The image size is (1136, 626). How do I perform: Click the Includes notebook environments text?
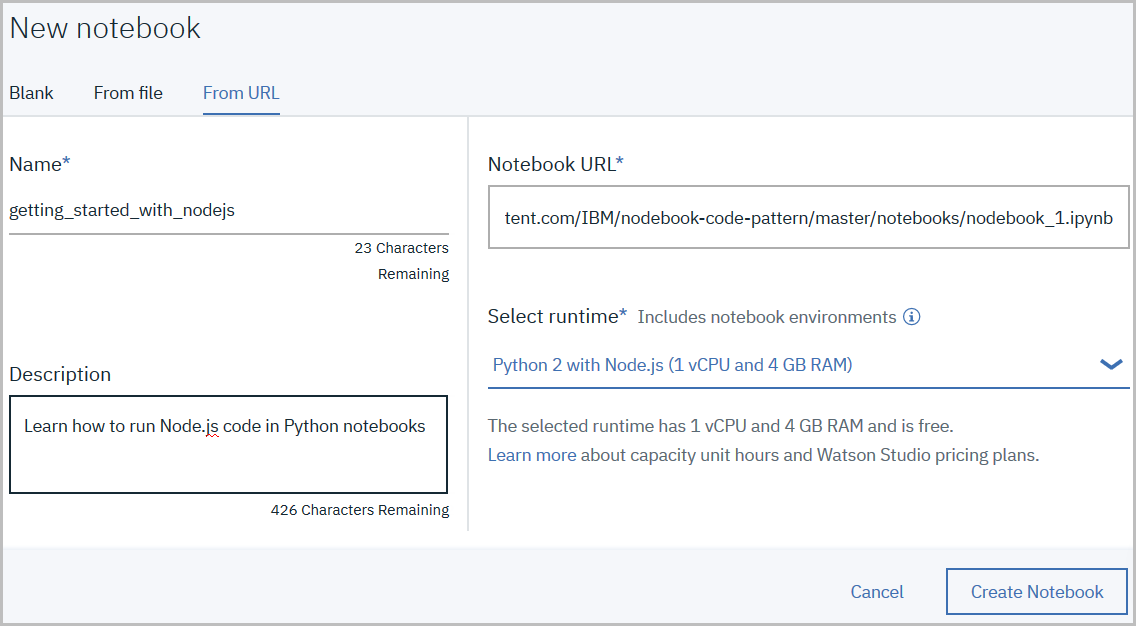coord(766,317)
